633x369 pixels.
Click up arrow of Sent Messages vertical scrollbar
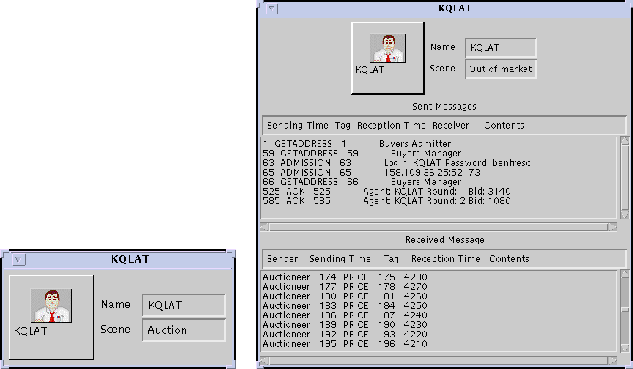[625, 140]
